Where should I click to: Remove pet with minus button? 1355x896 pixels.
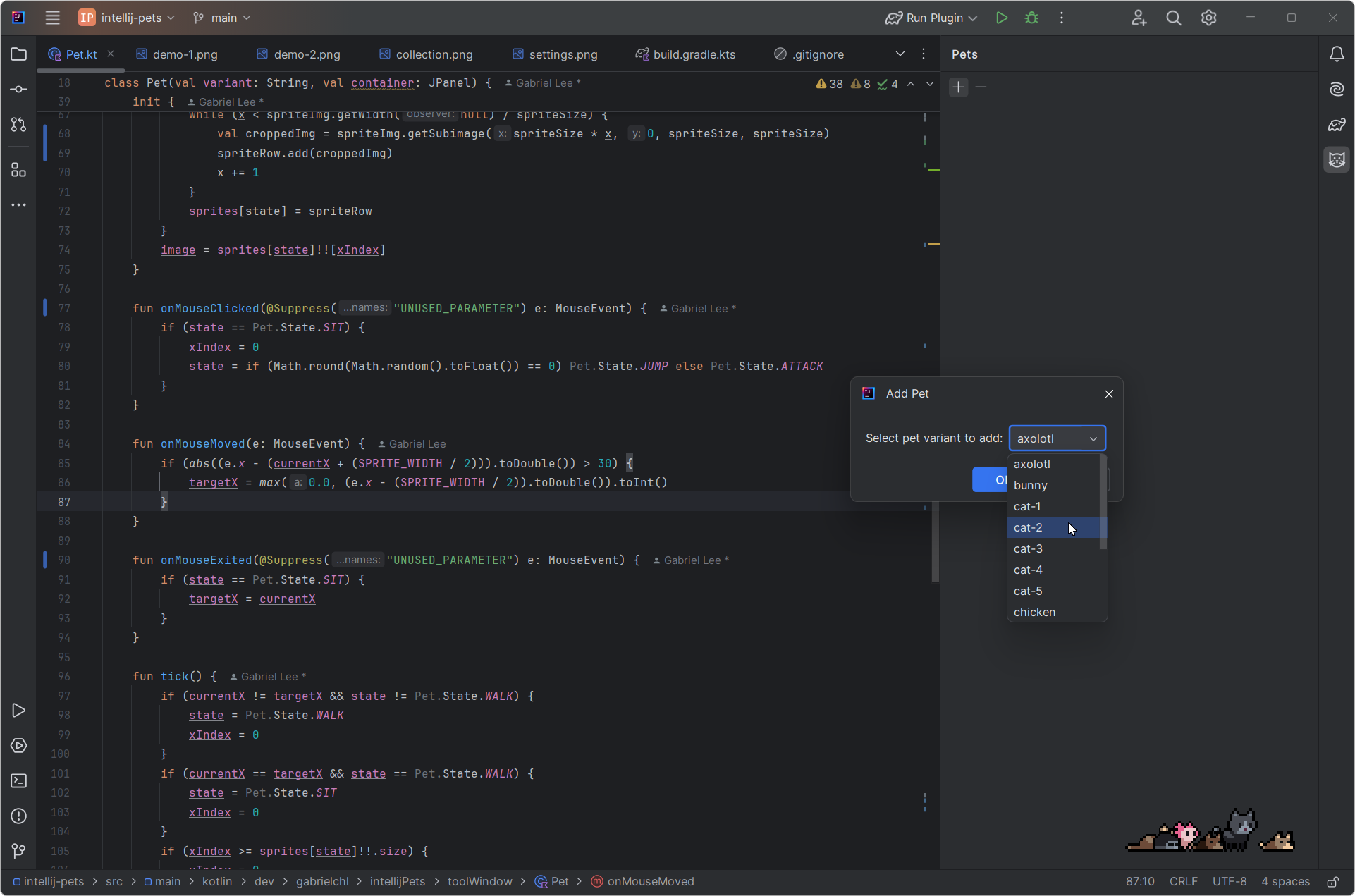[x=981, y=87]
